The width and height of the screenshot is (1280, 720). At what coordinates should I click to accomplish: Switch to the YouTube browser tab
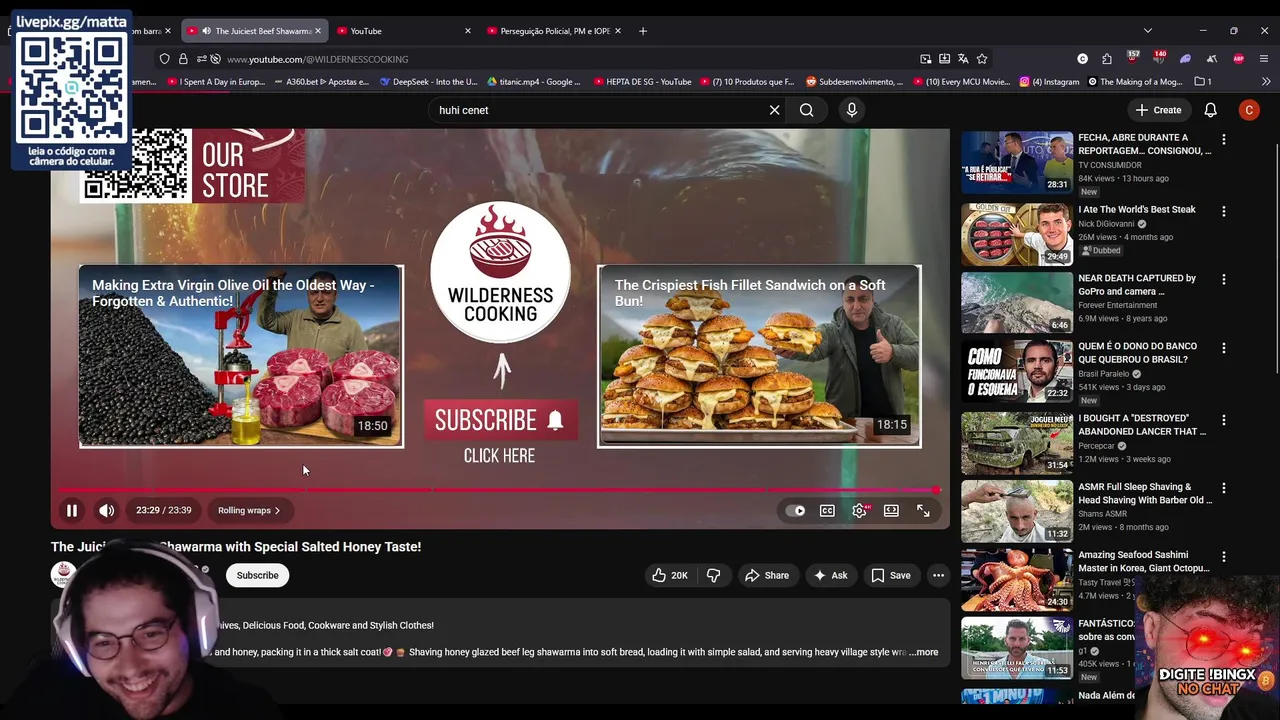pyautogui.click(x=405, y=31)
